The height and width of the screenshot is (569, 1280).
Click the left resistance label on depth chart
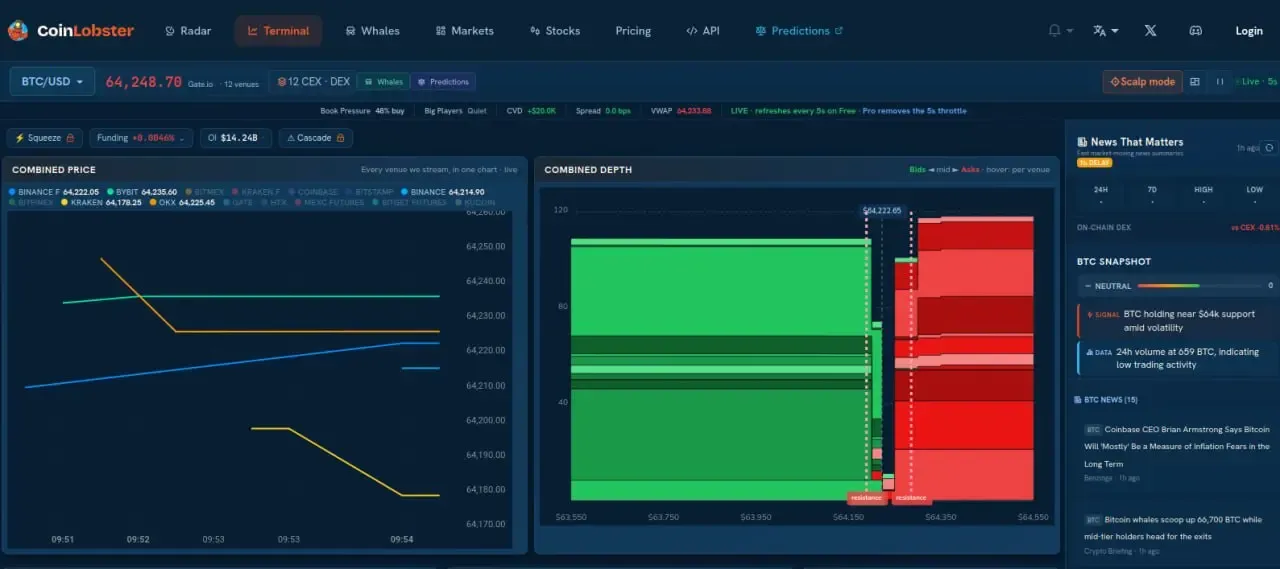tap(866, 497)
